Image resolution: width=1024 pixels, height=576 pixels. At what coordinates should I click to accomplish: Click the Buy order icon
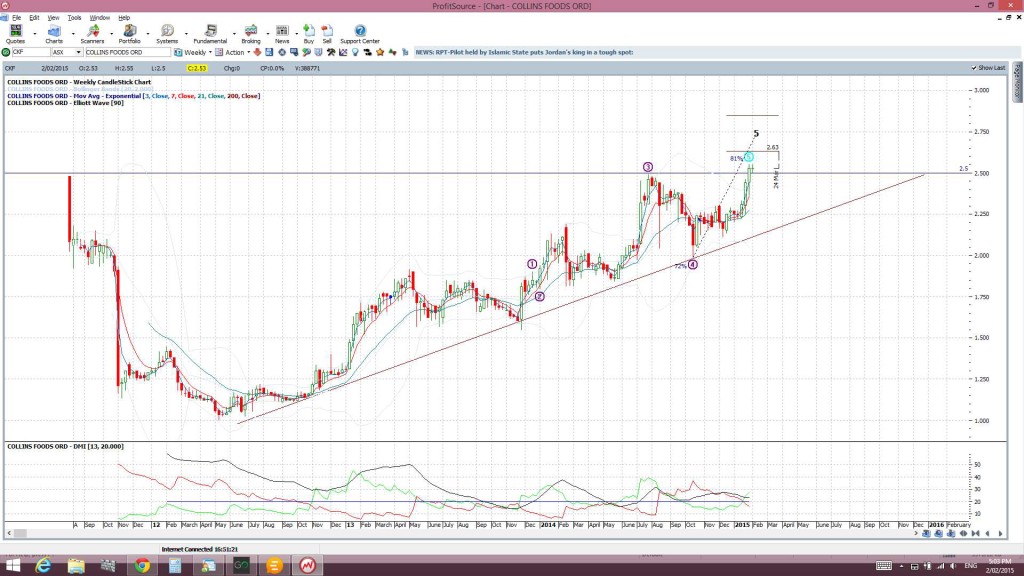tap(309, 31)
